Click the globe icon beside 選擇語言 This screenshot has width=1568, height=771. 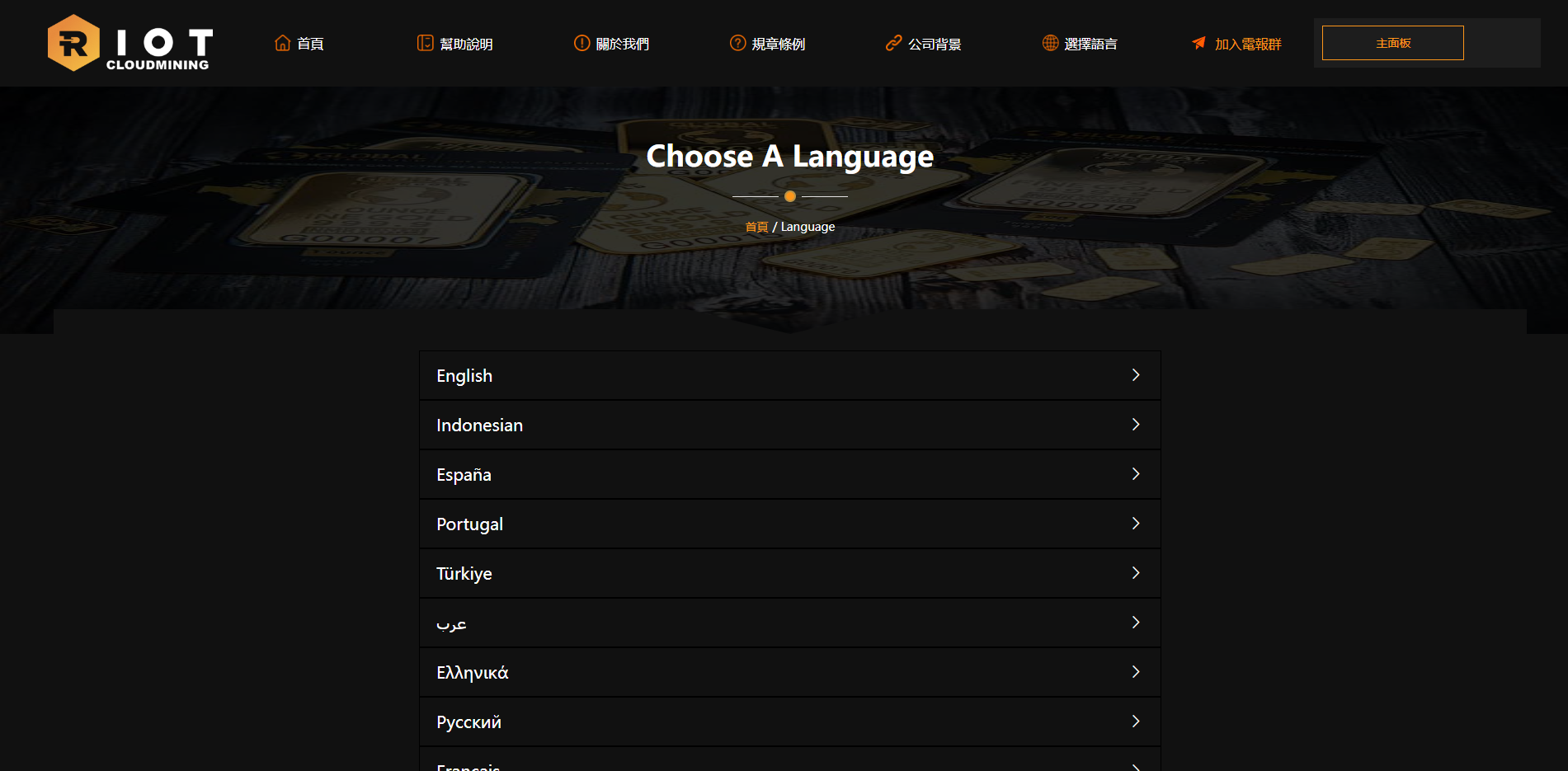point(1050,43)
